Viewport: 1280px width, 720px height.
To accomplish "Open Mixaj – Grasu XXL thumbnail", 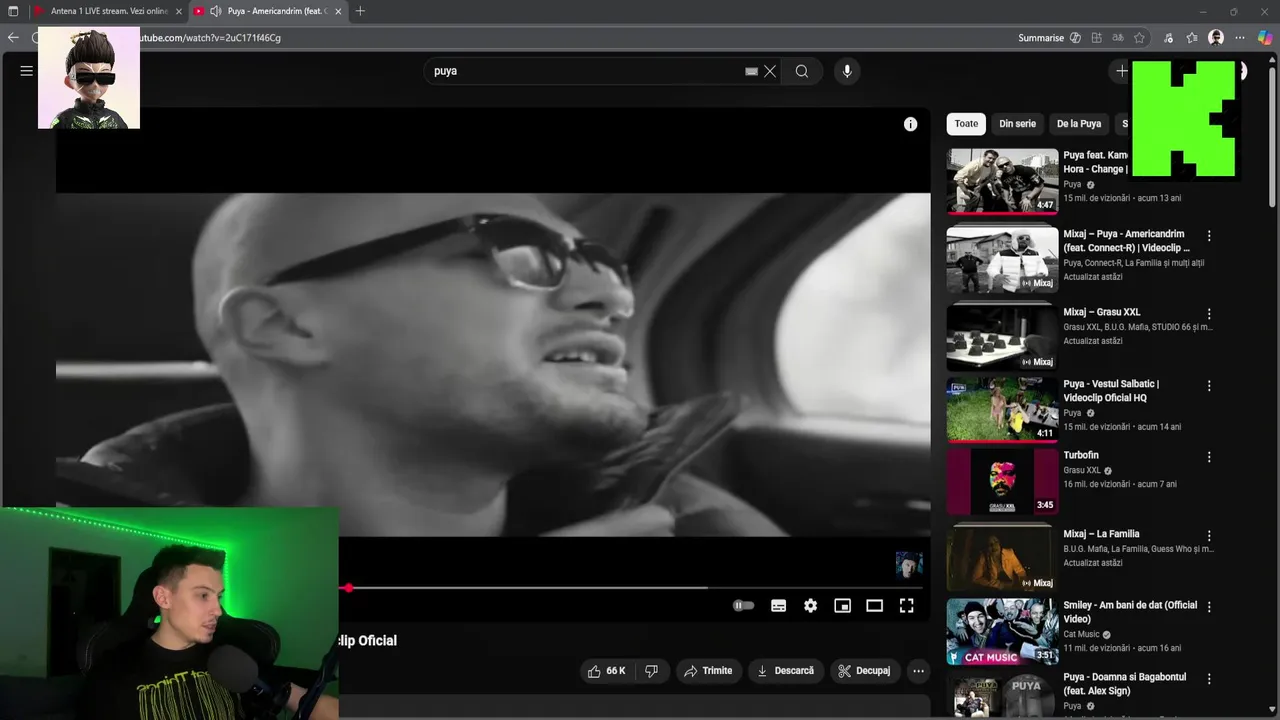I will [1002, 337].
